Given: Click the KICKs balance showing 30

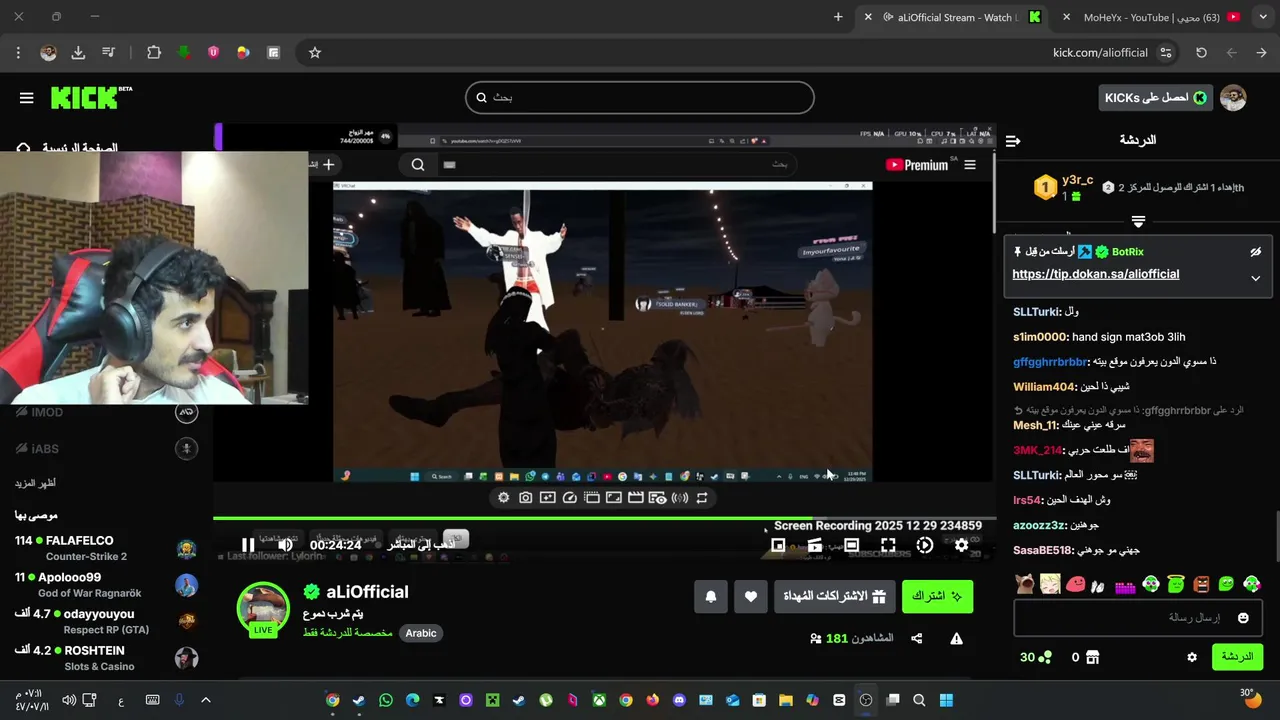Looking at the screenshot, I should point(1035,657).
